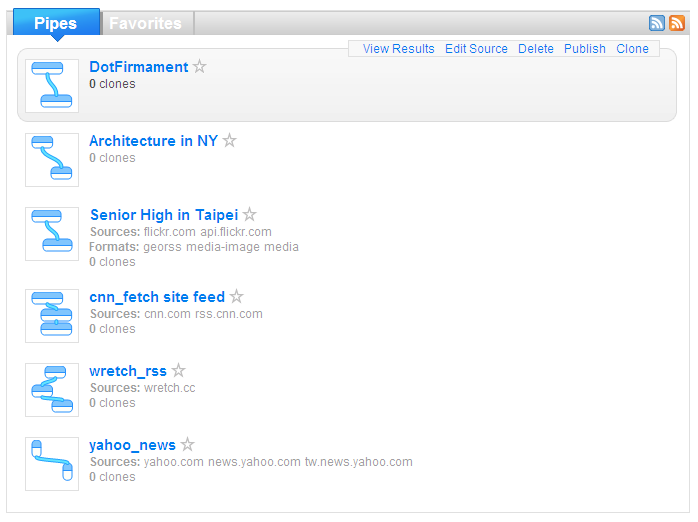Toggle favorite star for Architecture in NY

230,140
